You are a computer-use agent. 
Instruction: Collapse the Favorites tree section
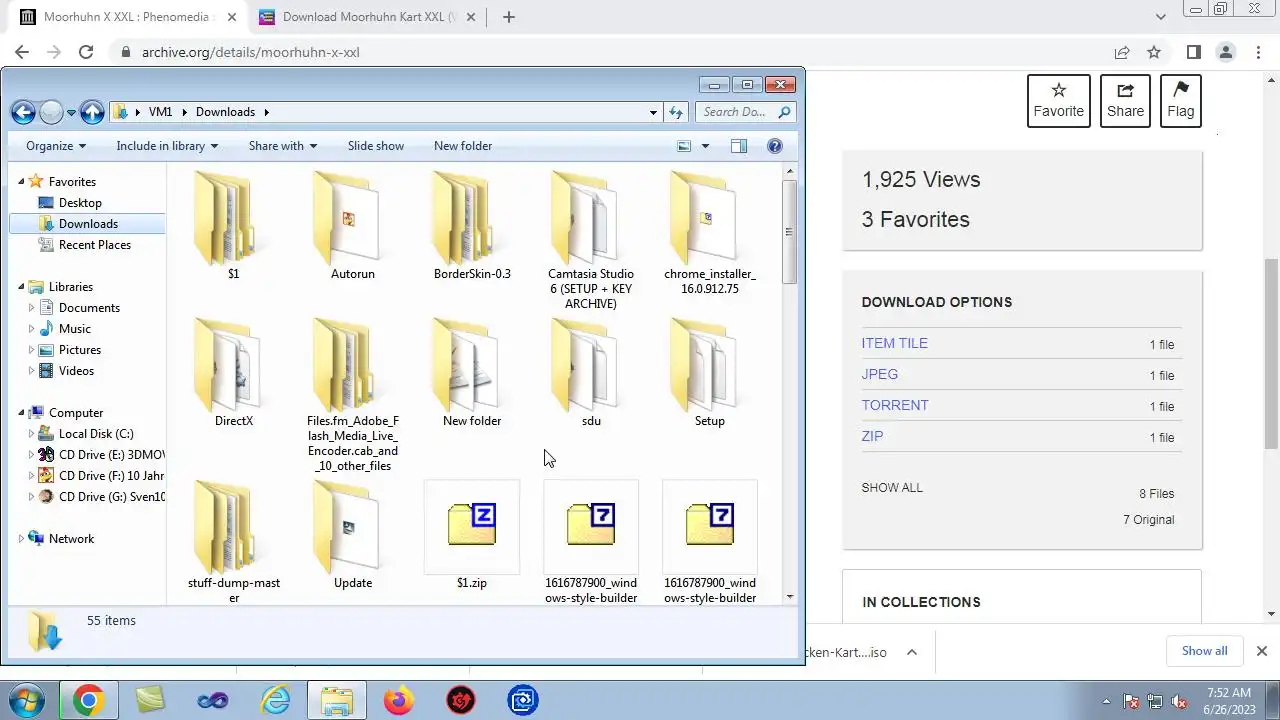coord(21,181)
